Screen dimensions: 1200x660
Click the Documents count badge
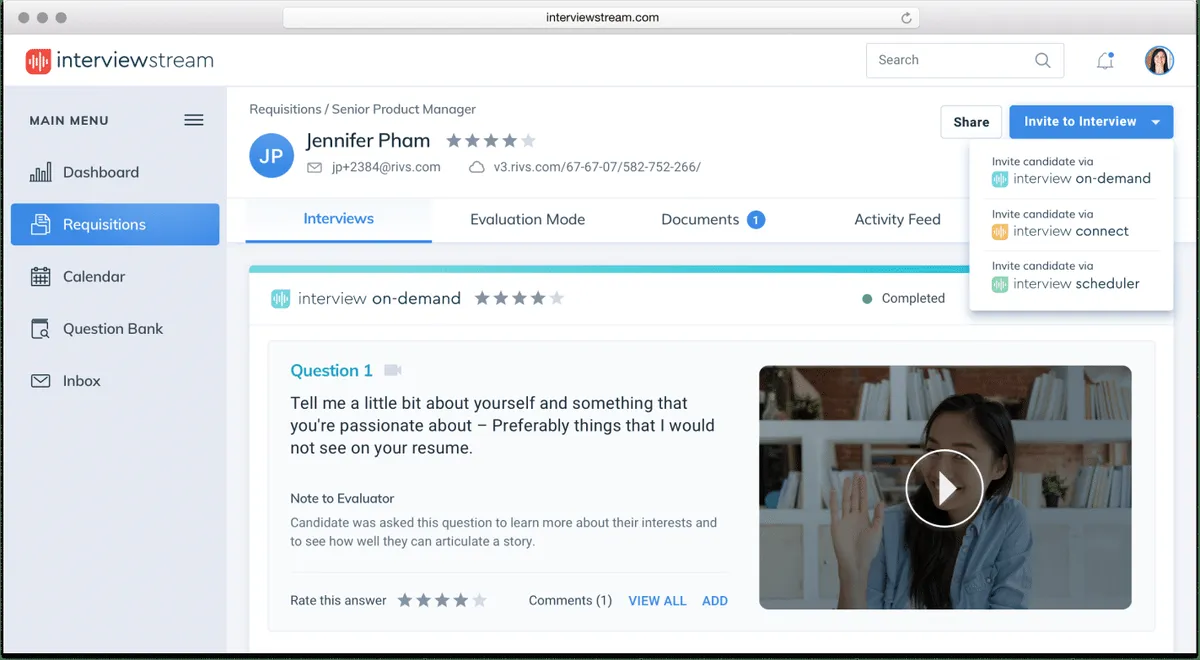coord(756,219)
